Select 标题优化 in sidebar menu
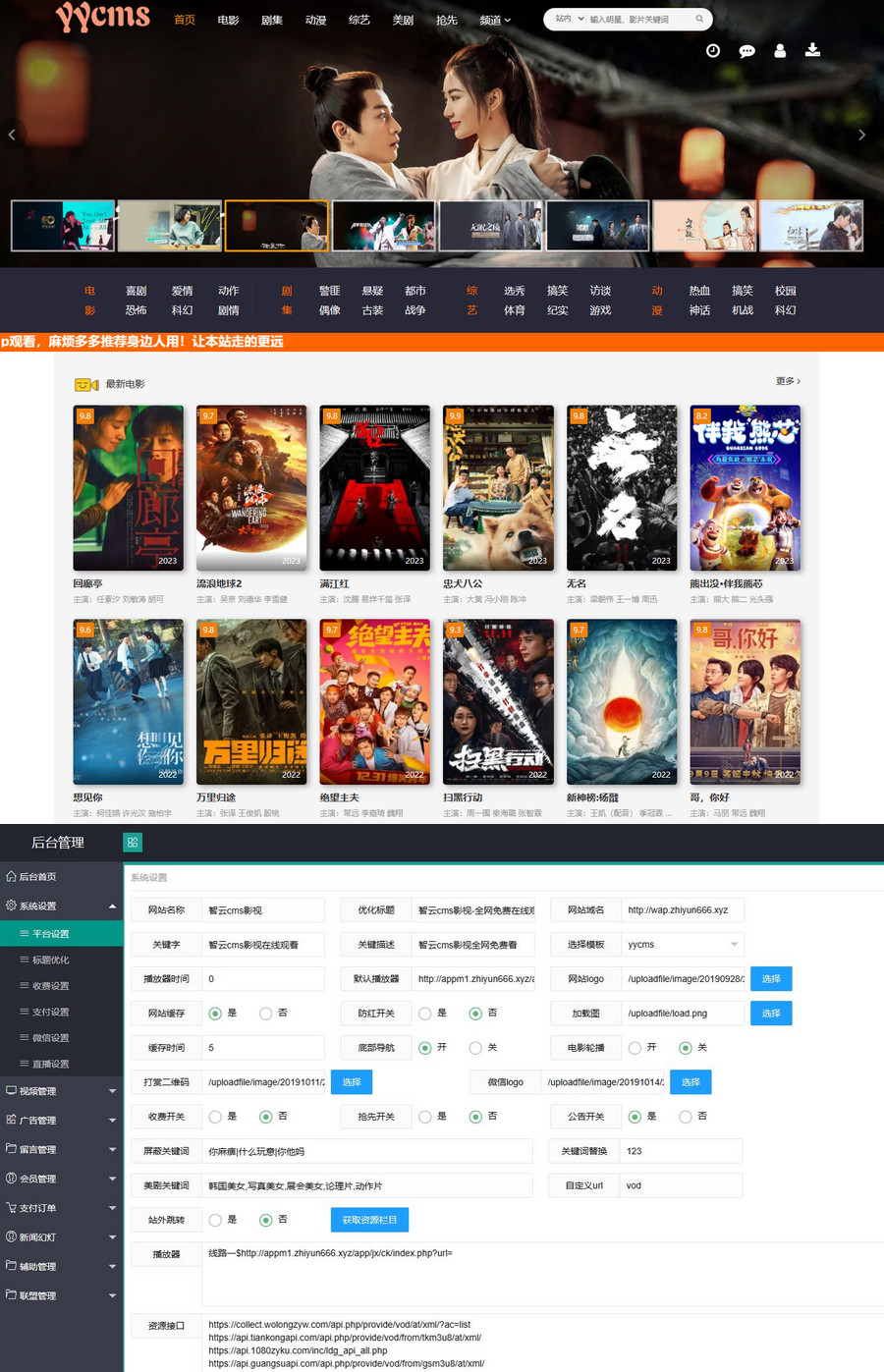This screenshot has width=884, height=1372. (51, 960)
